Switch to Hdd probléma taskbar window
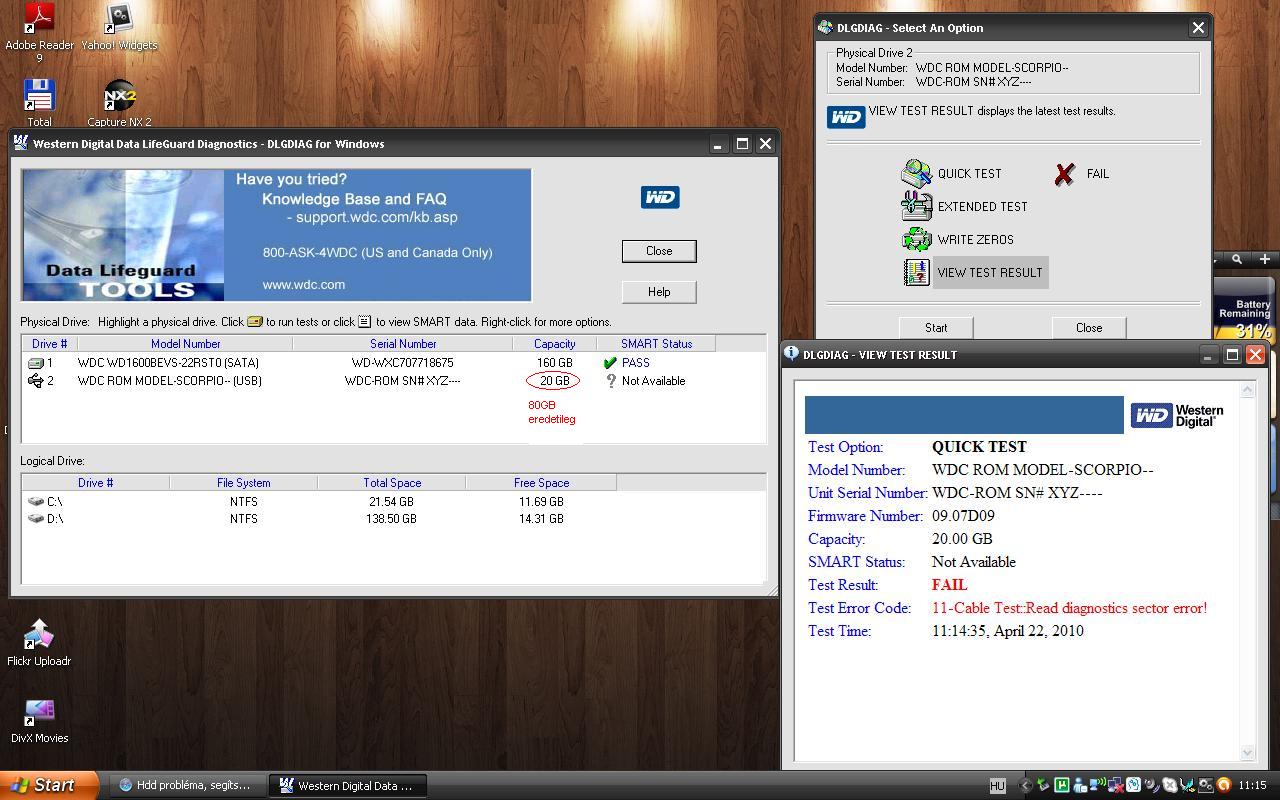Screen dimensions: 1280x800 (186, 785)
